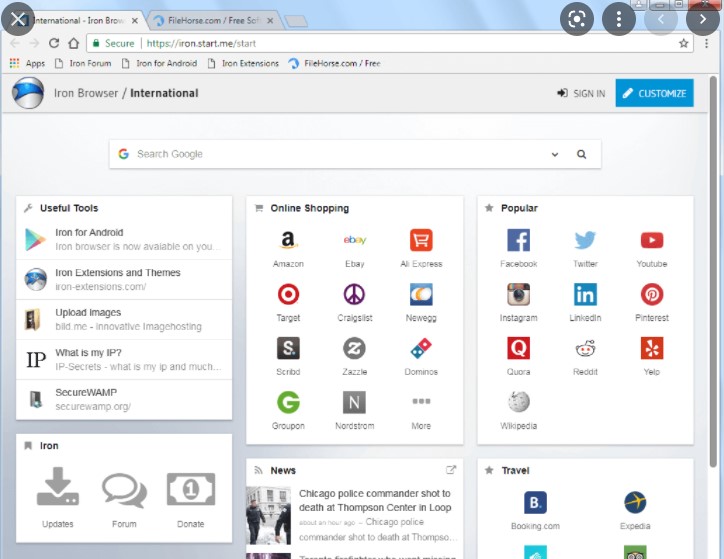Reload the current page
724x559 pixels.
click(x=54, y=43)
